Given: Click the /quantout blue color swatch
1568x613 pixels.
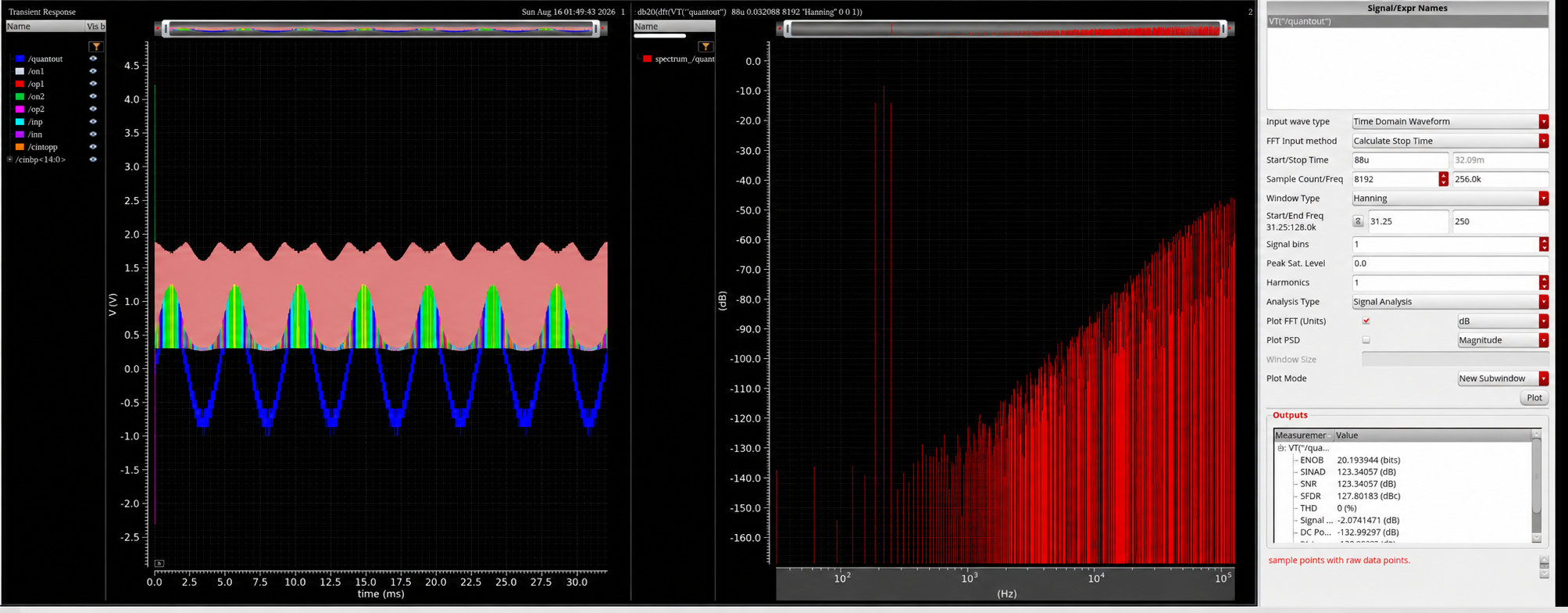Looking at the screenshot, I should (20, 59).
